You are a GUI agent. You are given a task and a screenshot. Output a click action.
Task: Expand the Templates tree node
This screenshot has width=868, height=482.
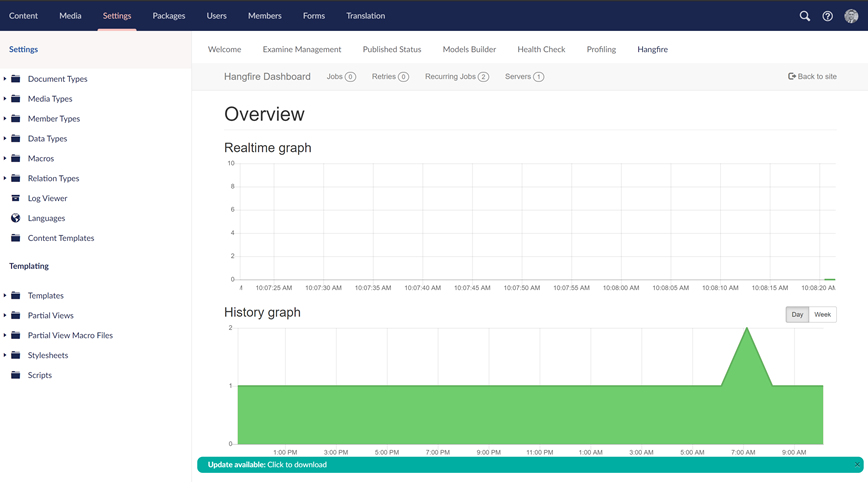pyautogui.click(x=5, y=296)
